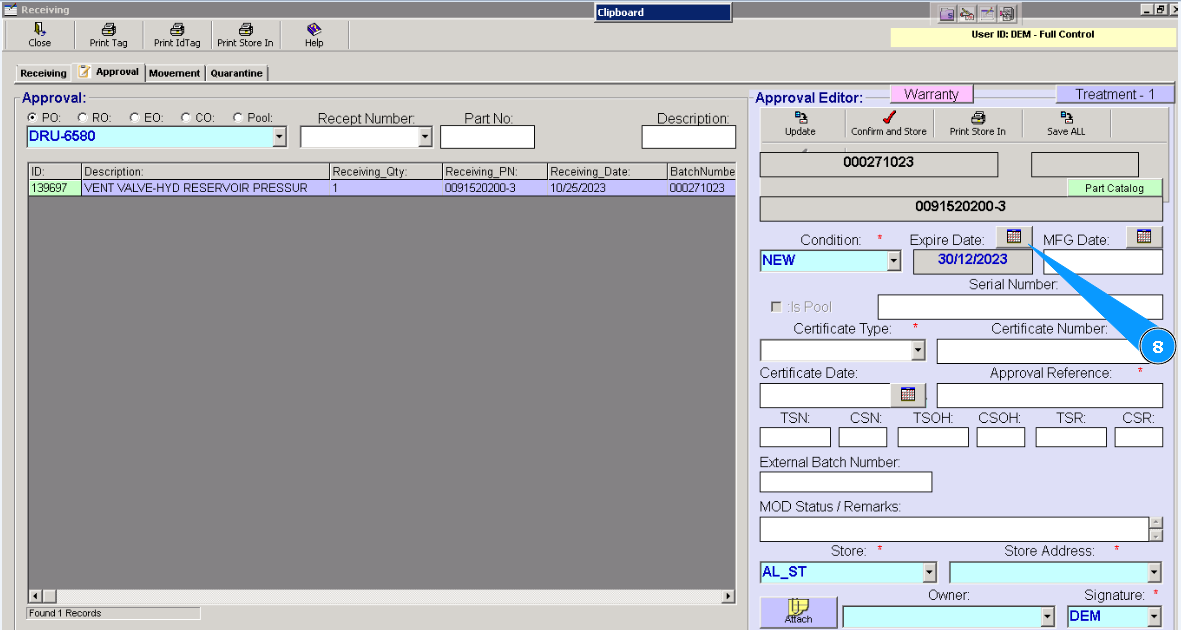1181x633 pixels.
Task: Click the Part Catalog button
Action: click(x=1114, y=188)
